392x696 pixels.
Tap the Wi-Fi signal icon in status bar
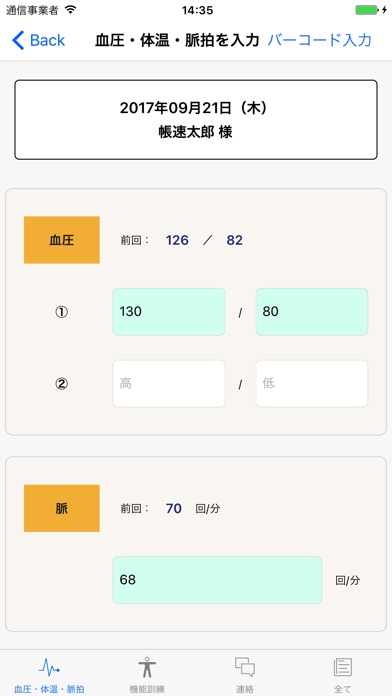coord(70,10)
